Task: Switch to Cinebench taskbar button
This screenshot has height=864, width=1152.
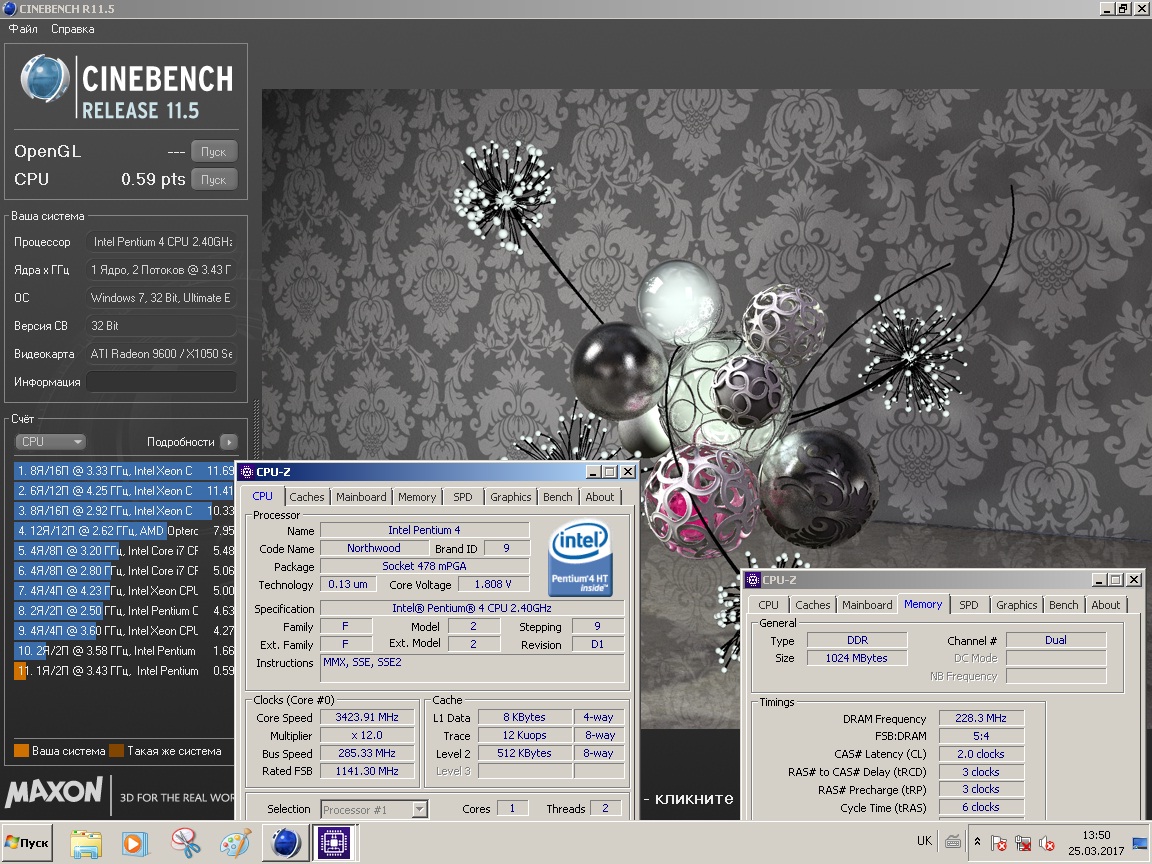Action: (285, 843)
